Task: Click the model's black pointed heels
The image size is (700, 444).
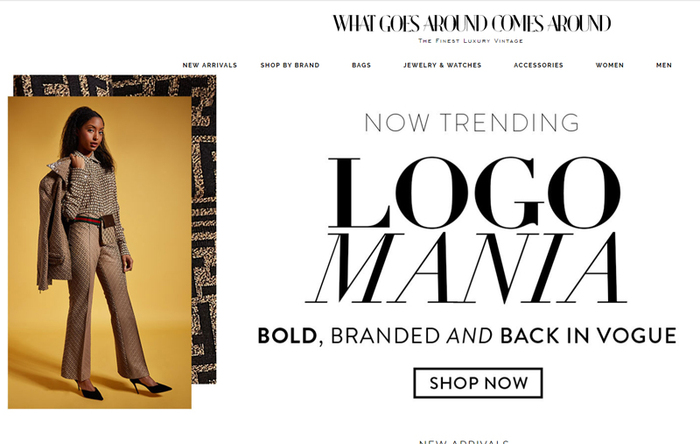Action: [123, 388]
